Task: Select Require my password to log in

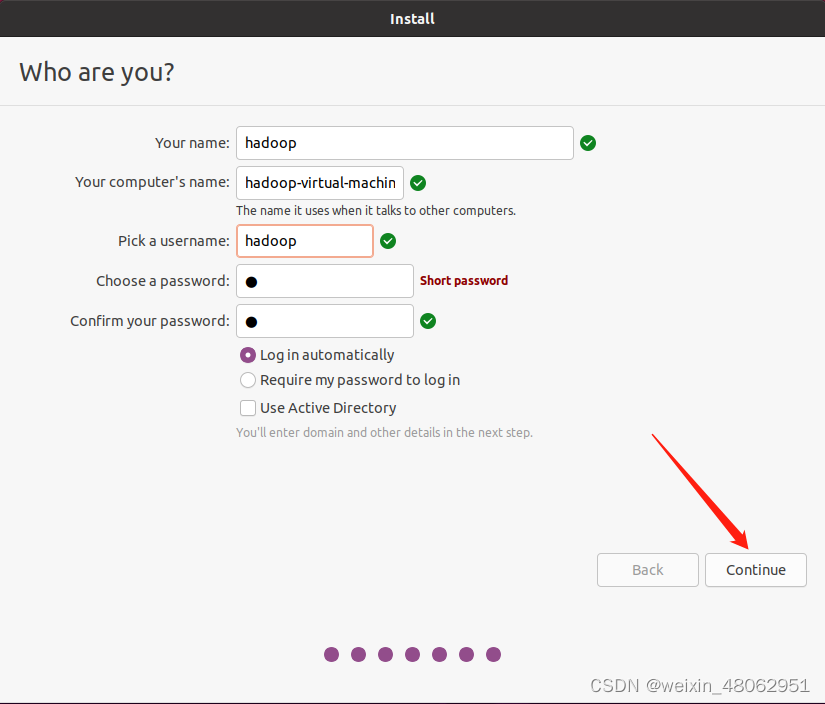Action: (x=248, y=380)
